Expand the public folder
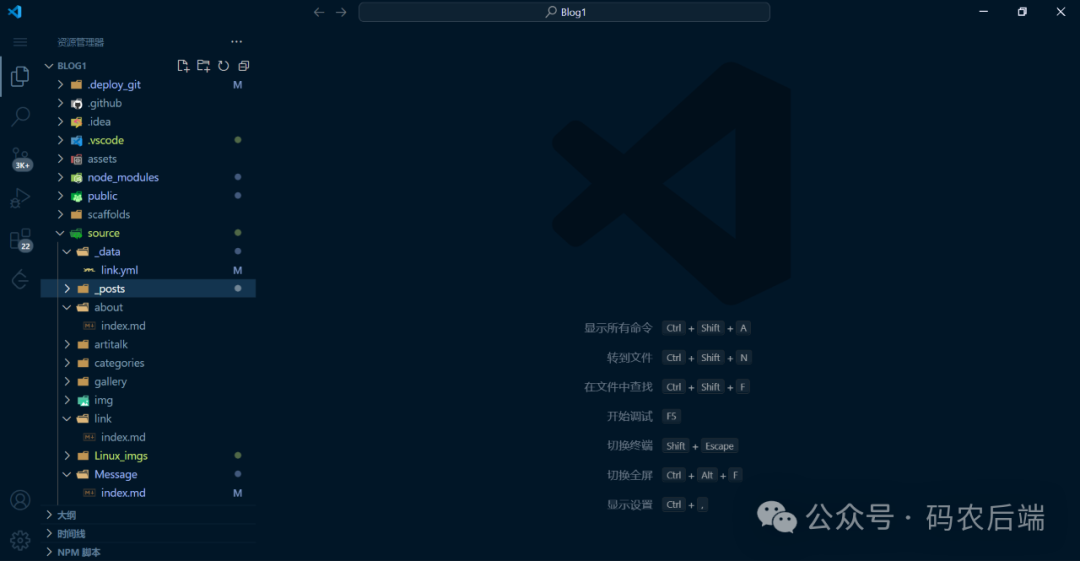This screenshot has height=561, width=1080. [x=61, y=196]
